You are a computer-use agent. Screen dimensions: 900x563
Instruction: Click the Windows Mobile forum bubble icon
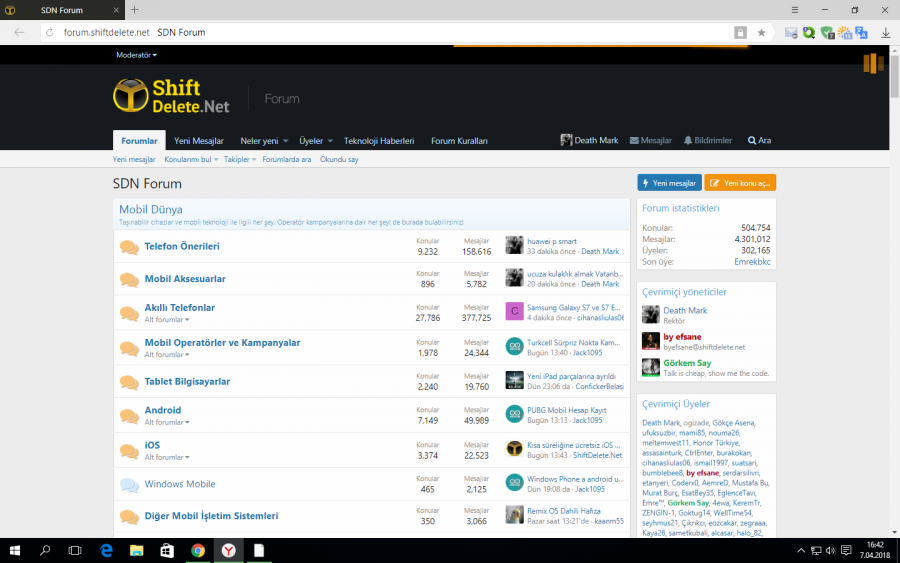coord(129,485)
